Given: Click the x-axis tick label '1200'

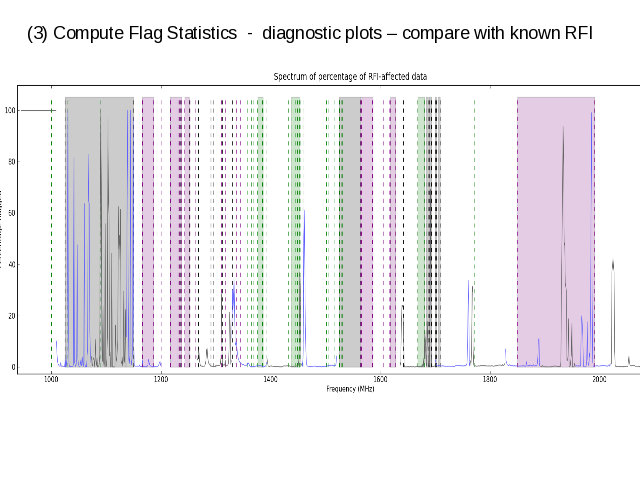Looking at the screenshot, I should pos(161,380).
